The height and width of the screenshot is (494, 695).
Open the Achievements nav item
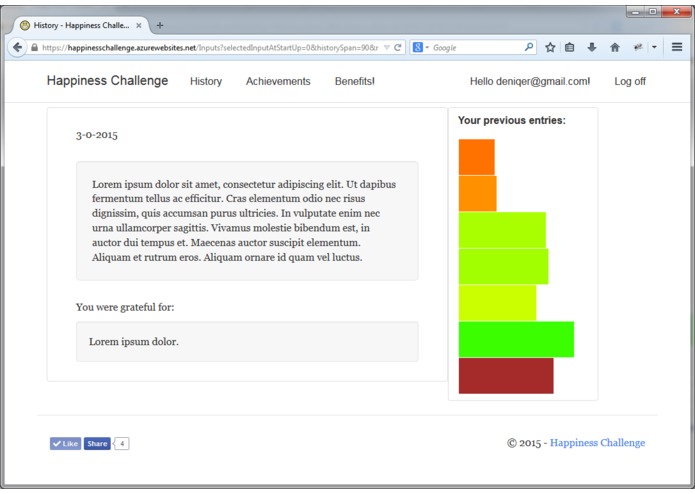click(x=278, y=81)
